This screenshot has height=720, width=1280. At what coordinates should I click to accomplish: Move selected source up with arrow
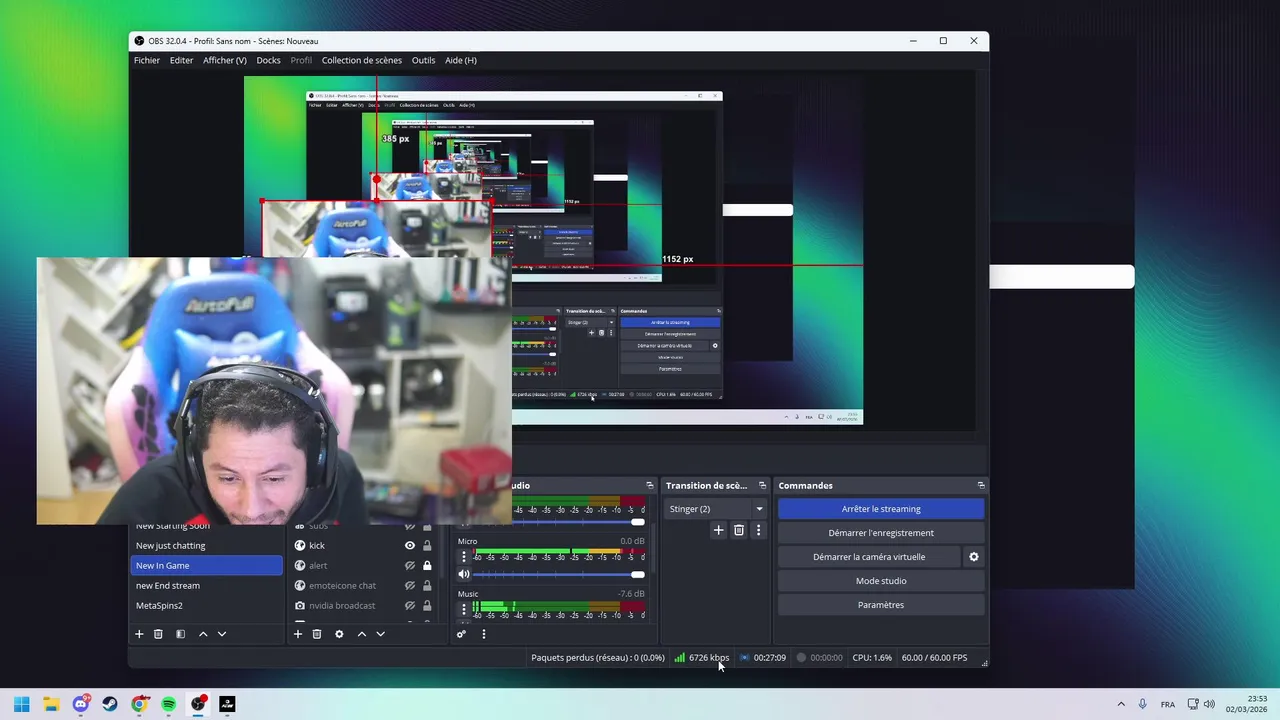pyautogui.click(x=362, y=634)
